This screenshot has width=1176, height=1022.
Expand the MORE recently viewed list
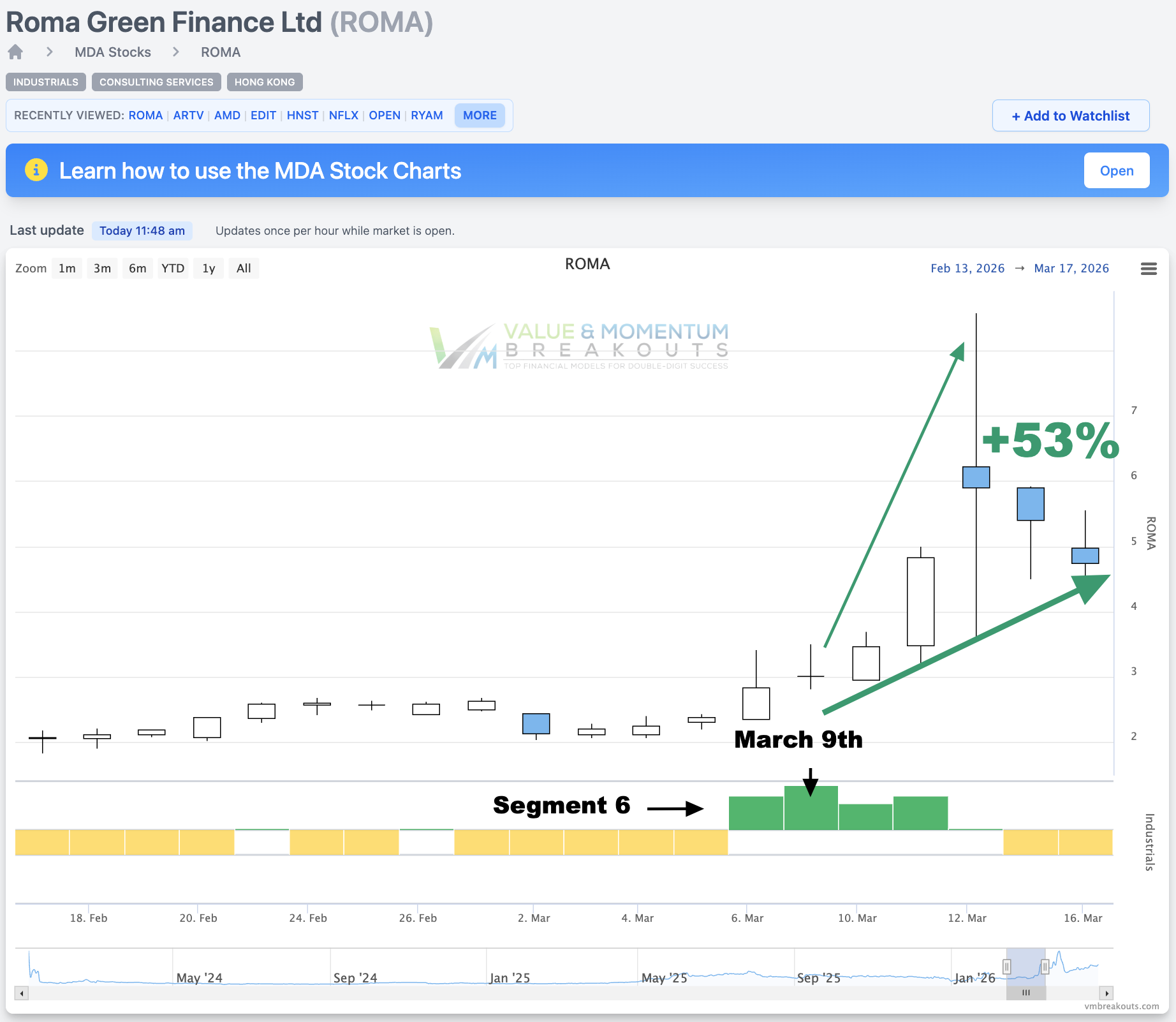(x=480, y=115)
